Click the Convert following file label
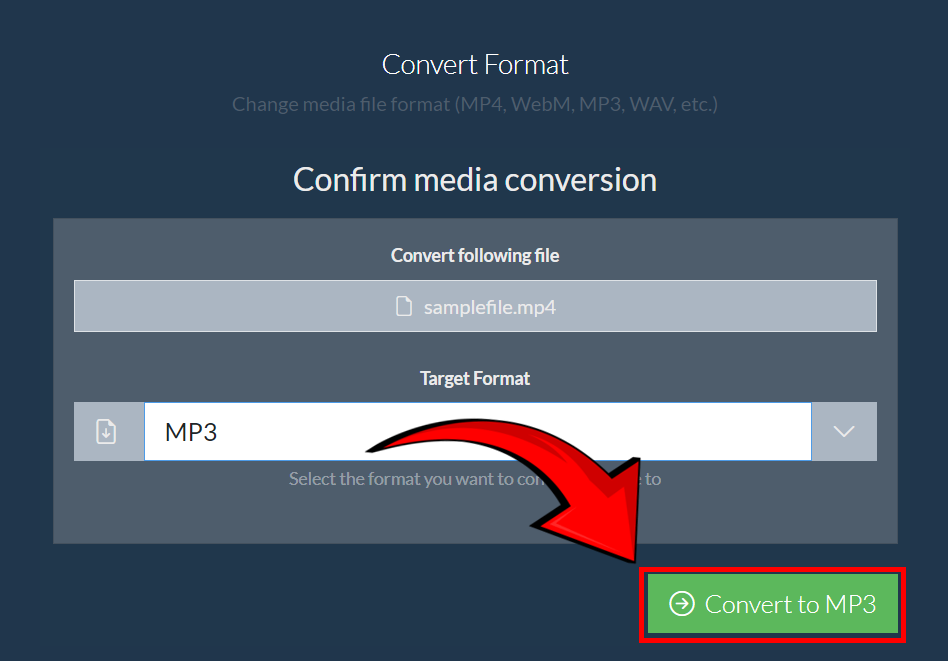This screenshot has width=948, height=661. (474, 255)
